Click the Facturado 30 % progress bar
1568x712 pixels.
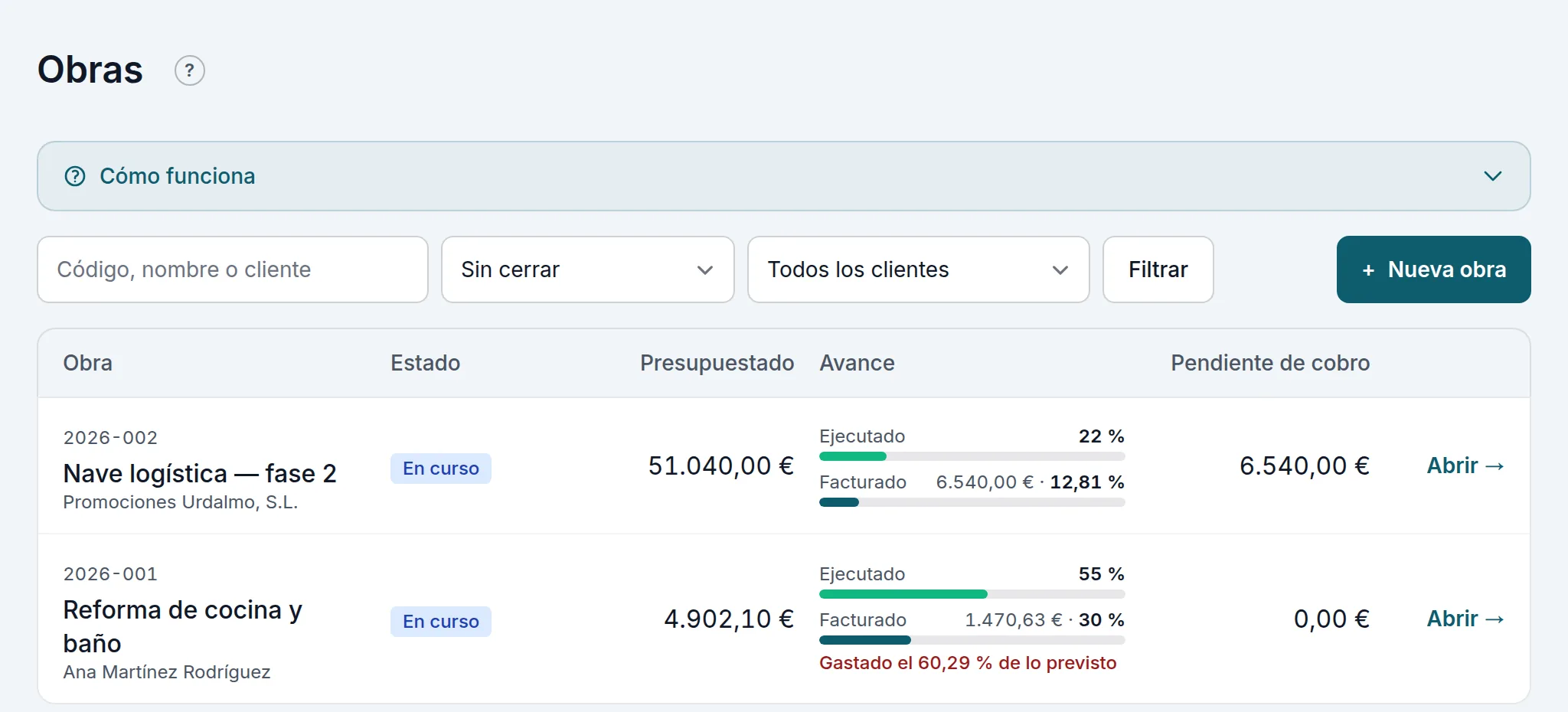click(972, 640)
